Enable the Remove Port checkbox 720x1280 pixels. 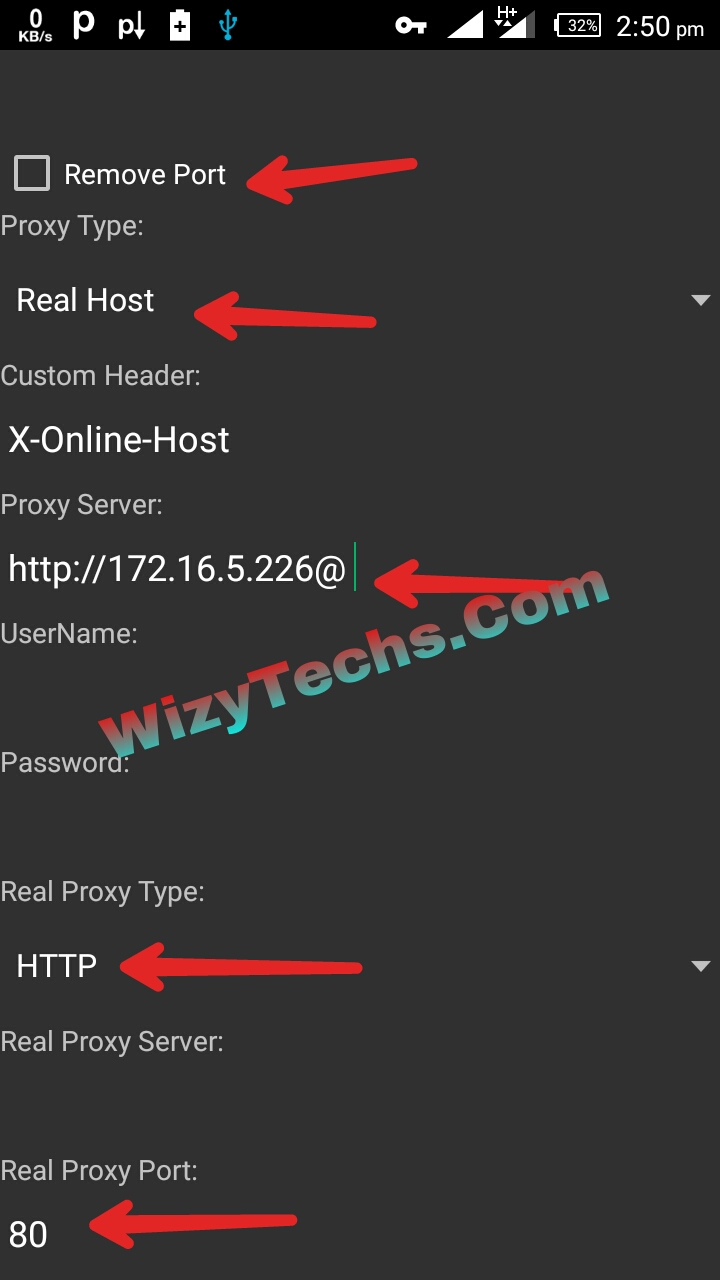32,174
